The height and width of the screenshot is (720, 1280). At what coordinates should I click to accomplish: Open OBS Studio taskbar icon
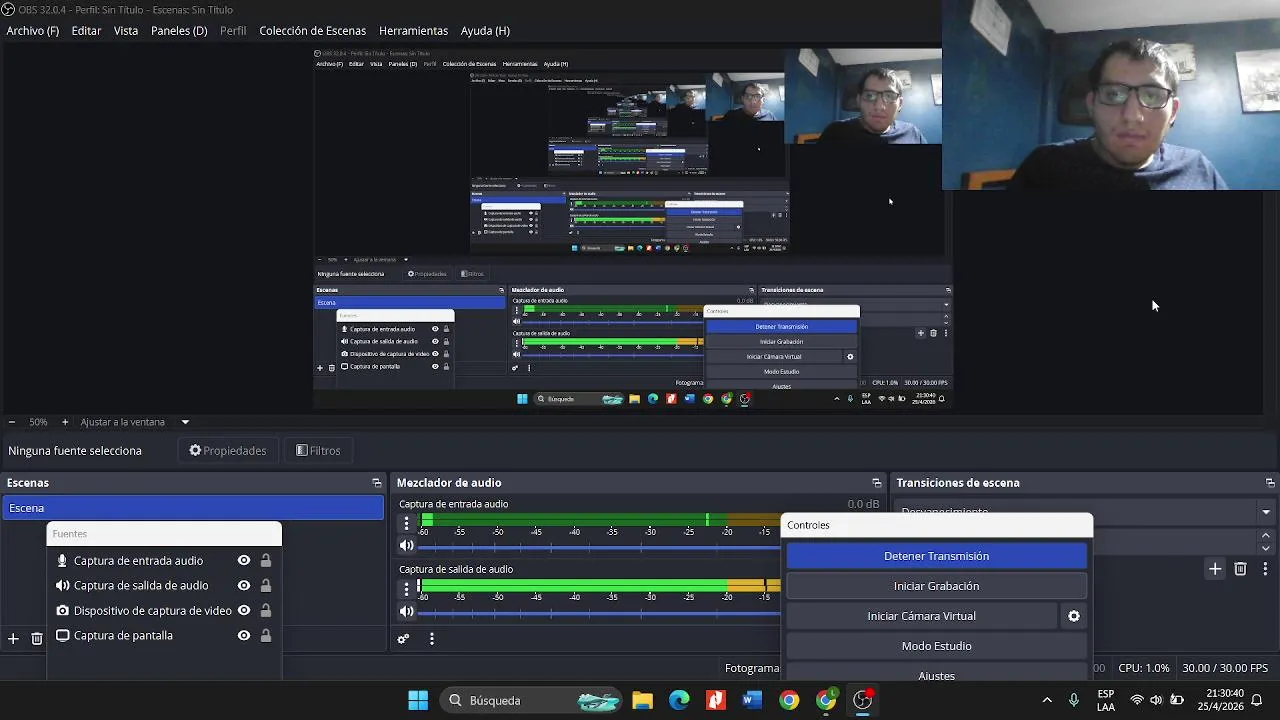(863, 701)
